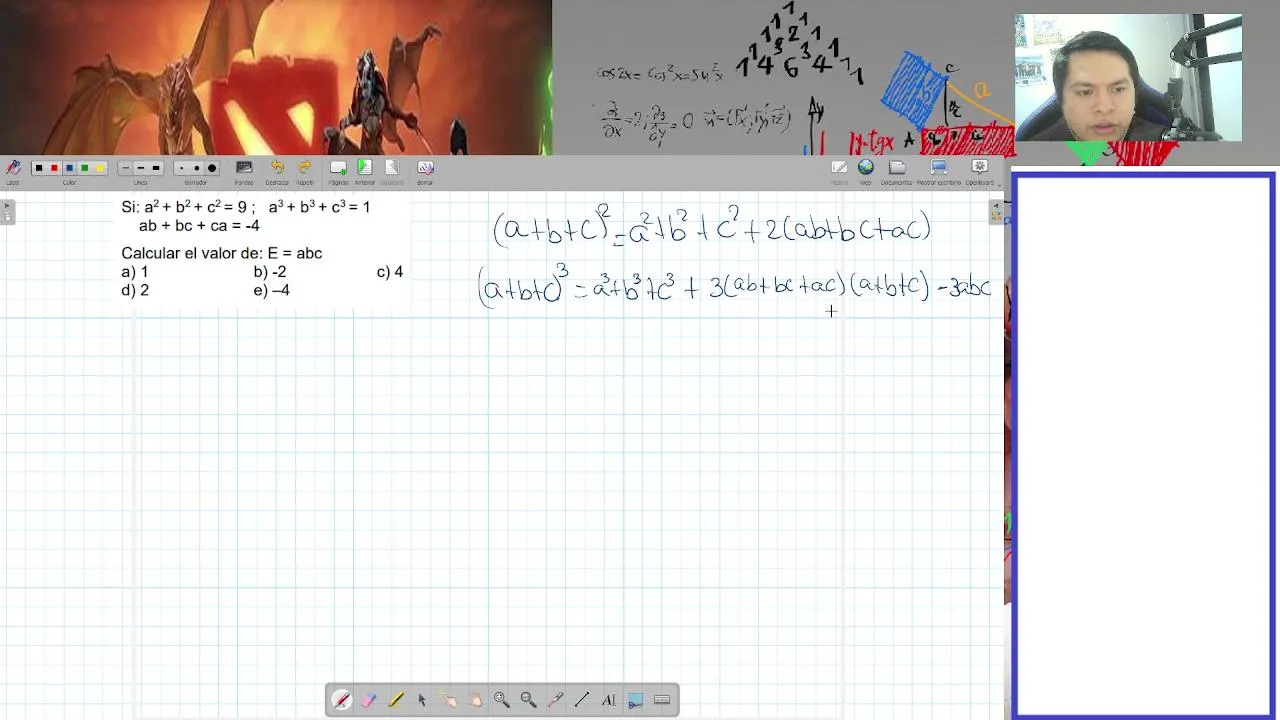Click the Repetir redo arrow

coord(304,168)
